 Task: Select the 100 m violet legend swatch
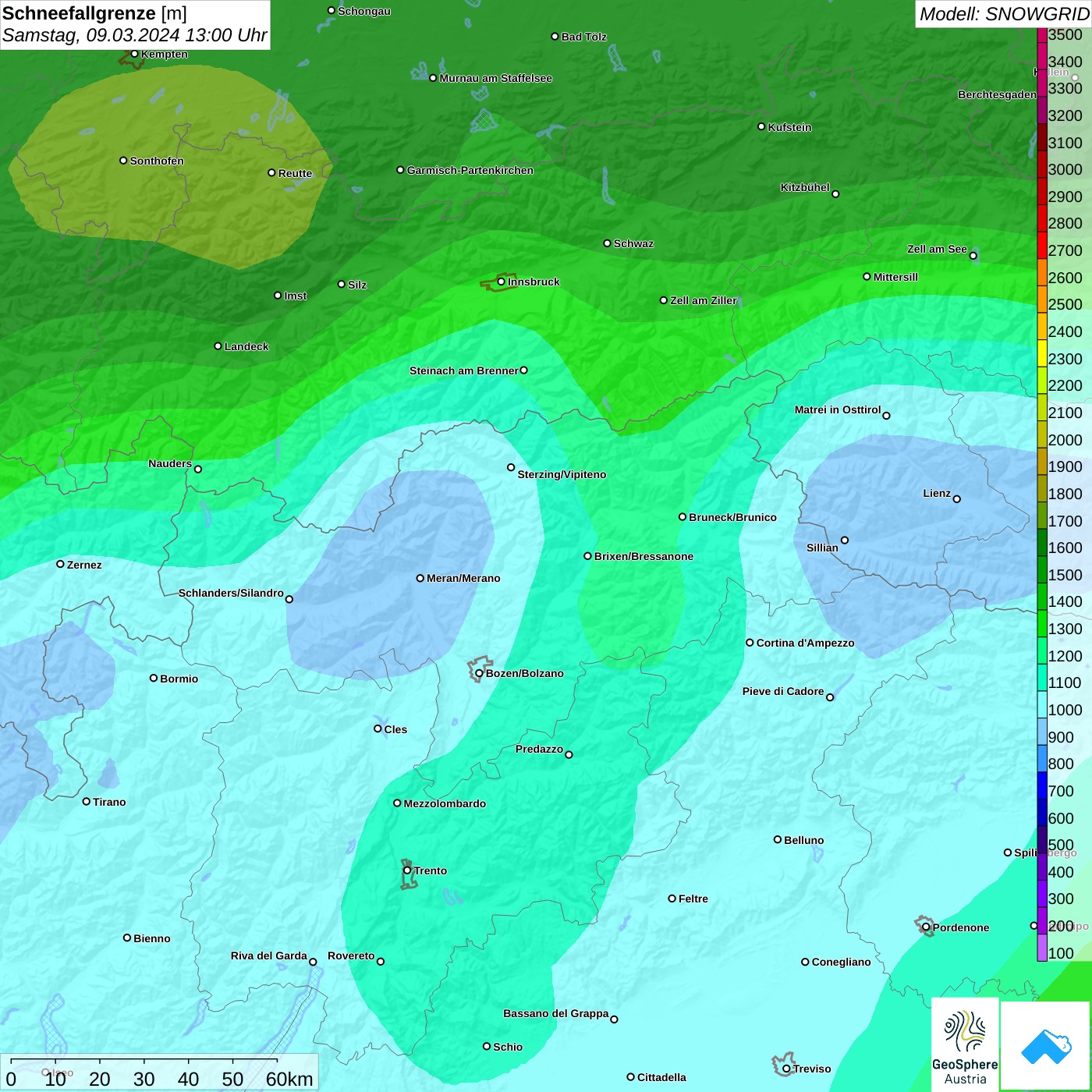(1042, 947)
